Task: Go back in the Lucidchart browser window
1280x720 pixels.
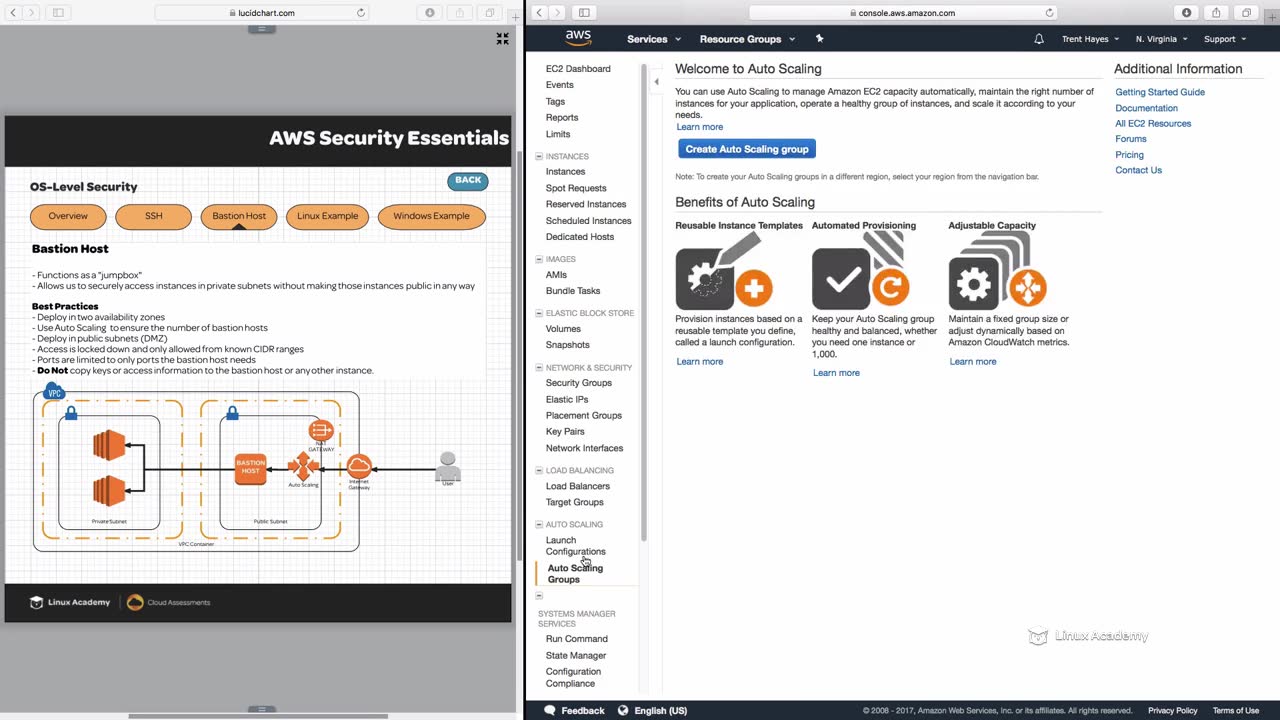Action: pos(13,13)
